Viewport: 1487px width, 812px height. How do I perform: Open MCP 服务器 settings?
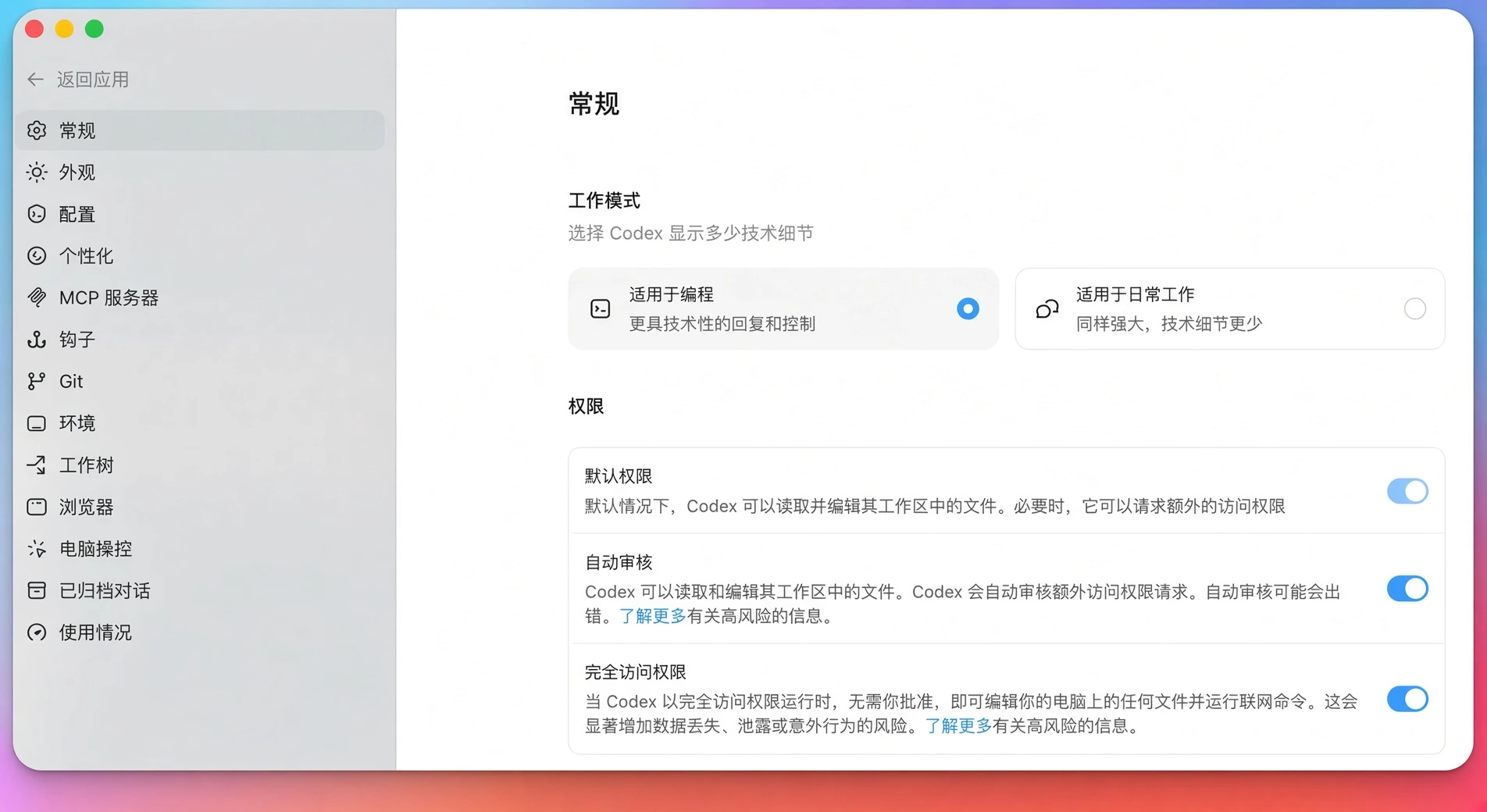200,297
